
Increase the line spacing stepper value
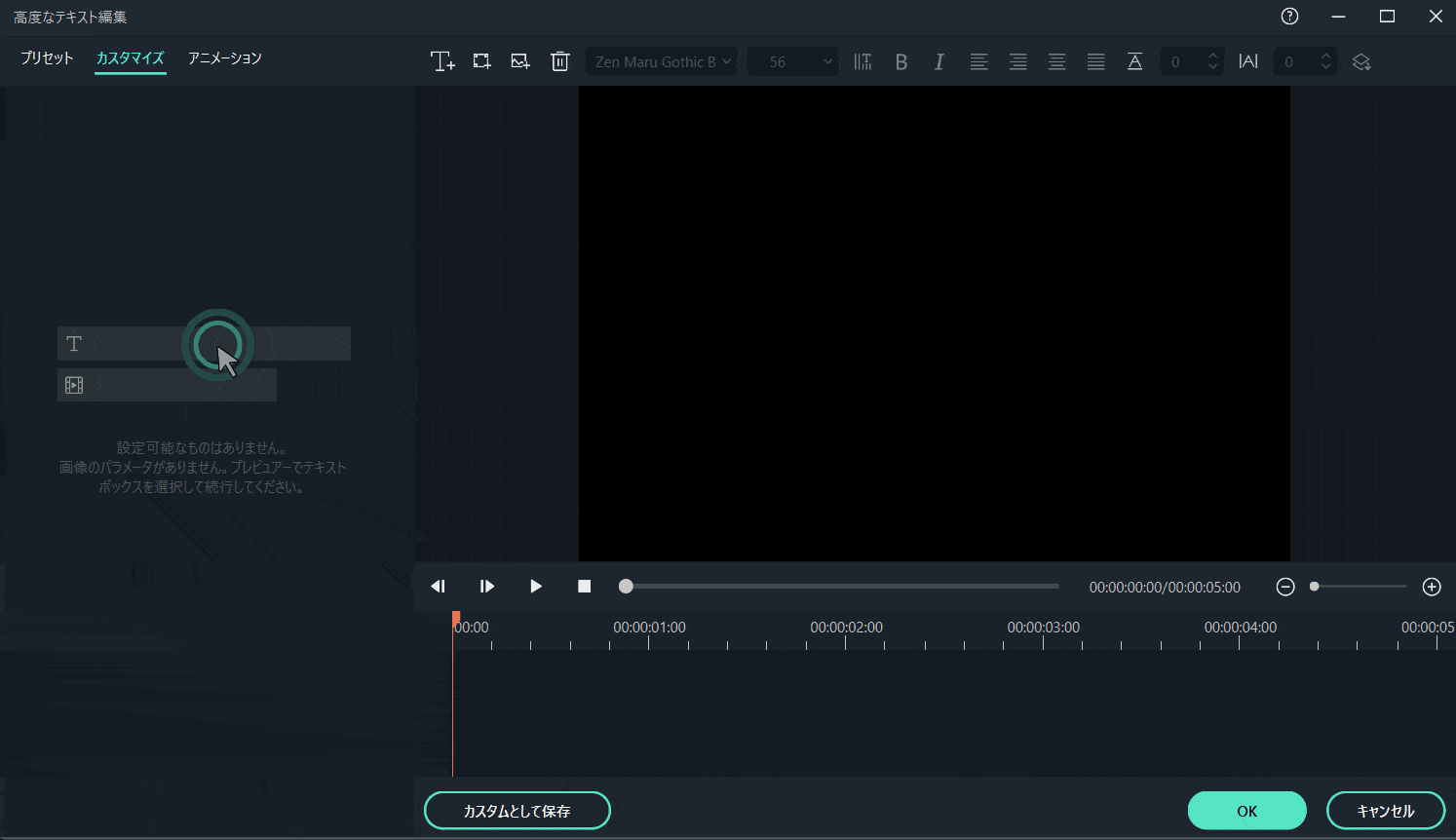[x=1212, y=57]
